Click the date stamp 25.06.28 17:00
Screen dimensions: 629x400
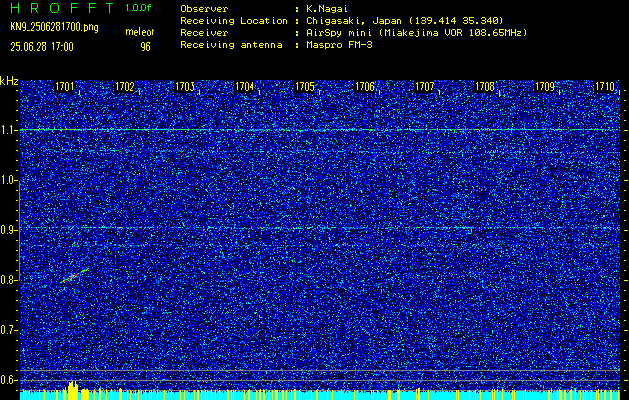pos(42,47)
